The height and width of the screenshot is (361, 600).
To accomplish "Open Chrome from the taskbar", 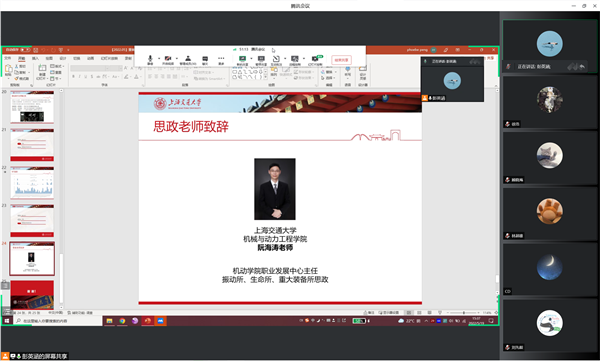I will (122, 321).
